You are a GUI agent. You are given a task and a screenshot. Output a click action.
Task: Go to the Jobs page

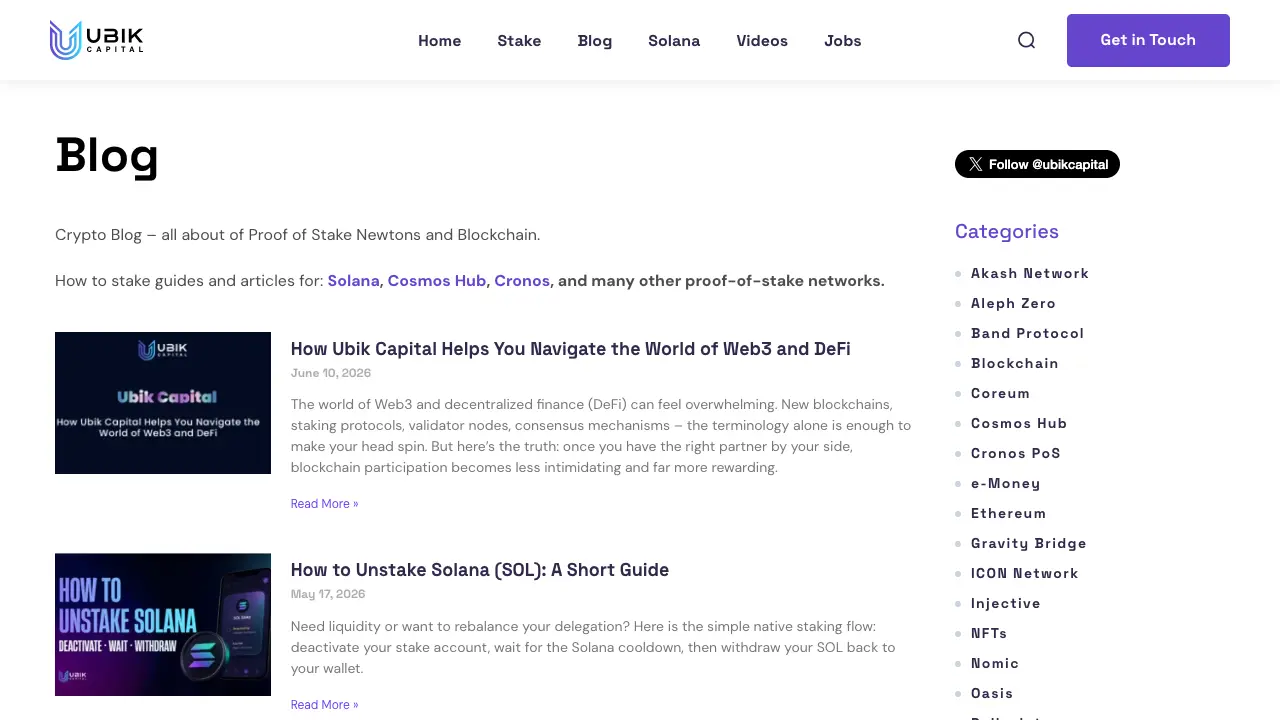pyautogui.click(x=843, y=41)
